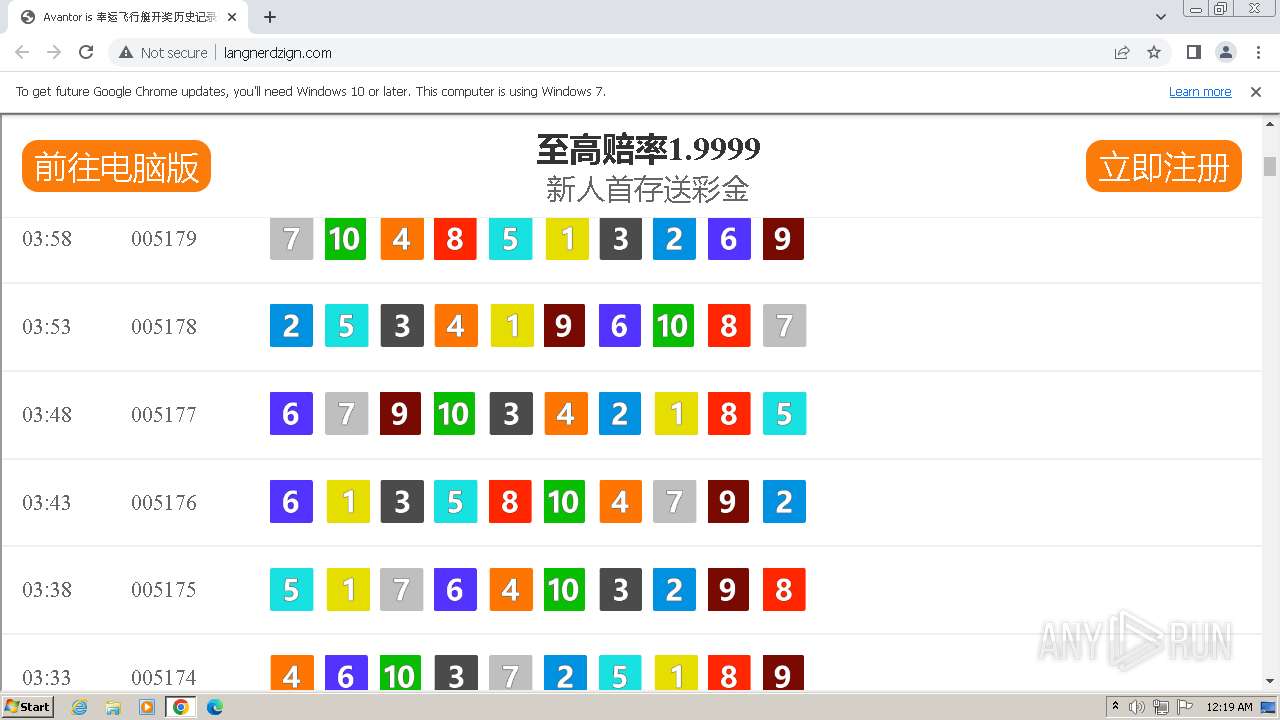Open the Windows Start menu
Viewport: 1280px width, 720px height.
[28, 707]
